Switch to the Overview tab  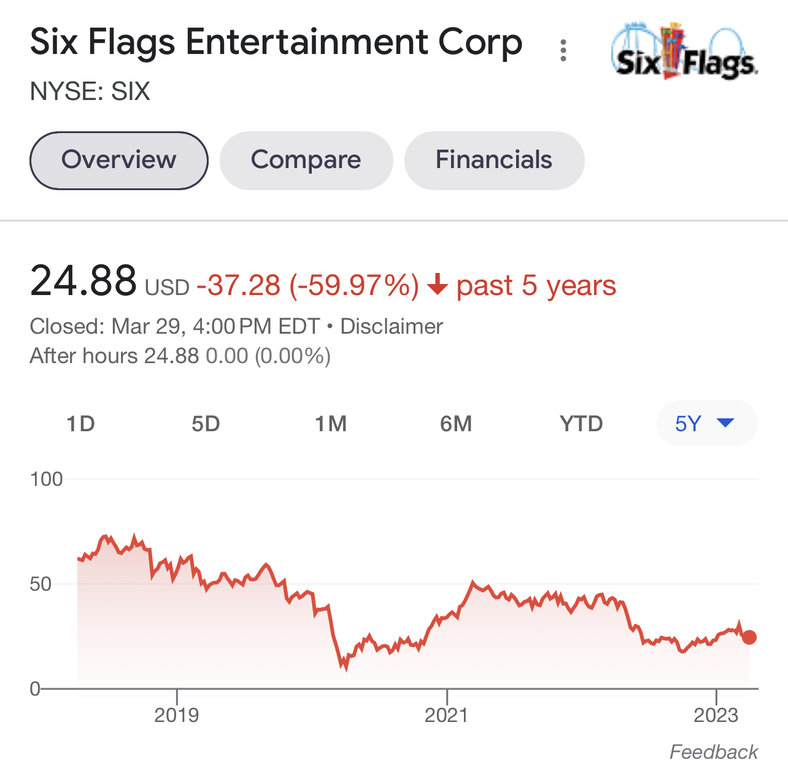coord(118,160)
